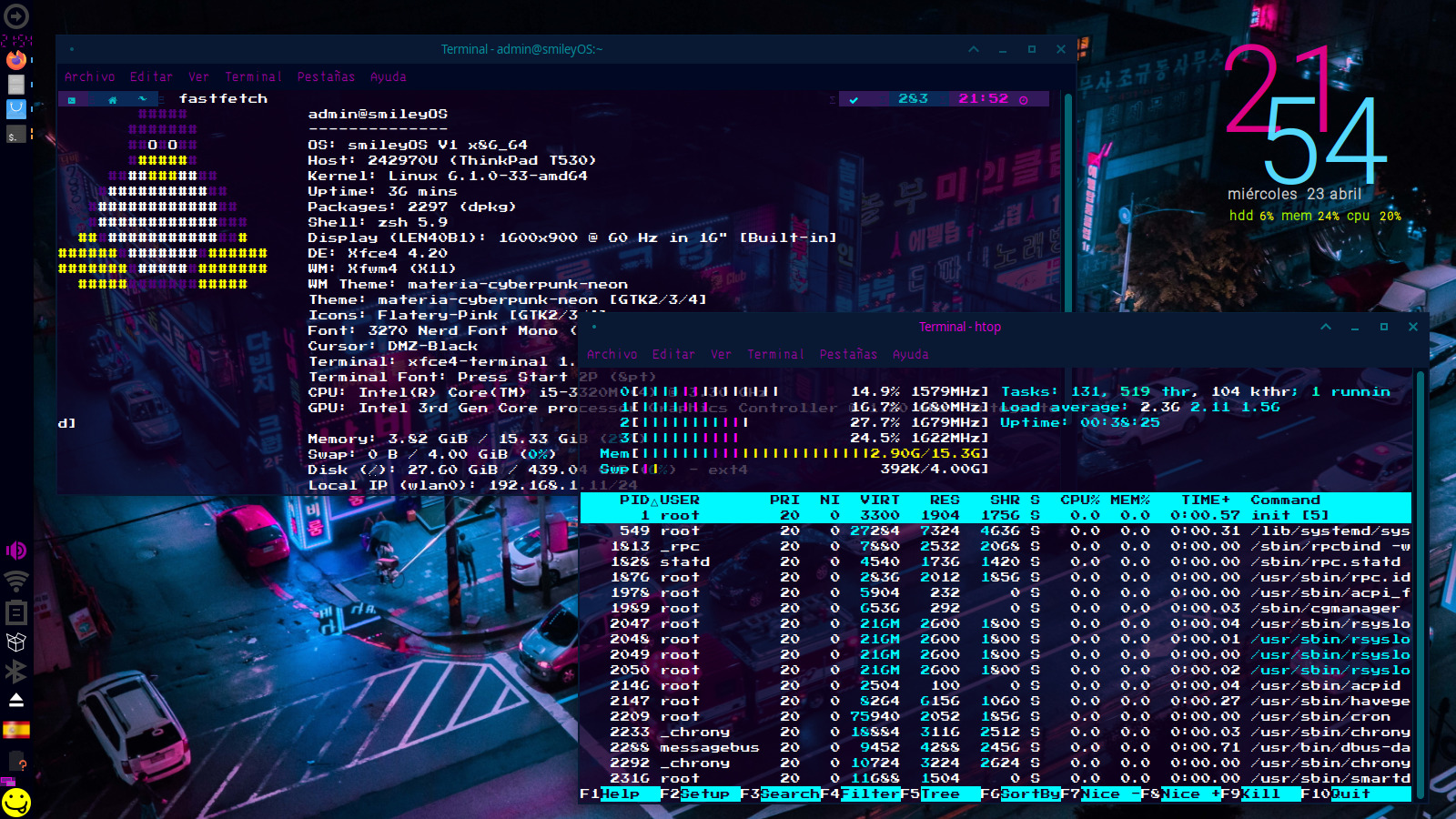Sort htop by TIME+ column header
Screen dimensions: 1456x819
click(x=1206, y=500)
